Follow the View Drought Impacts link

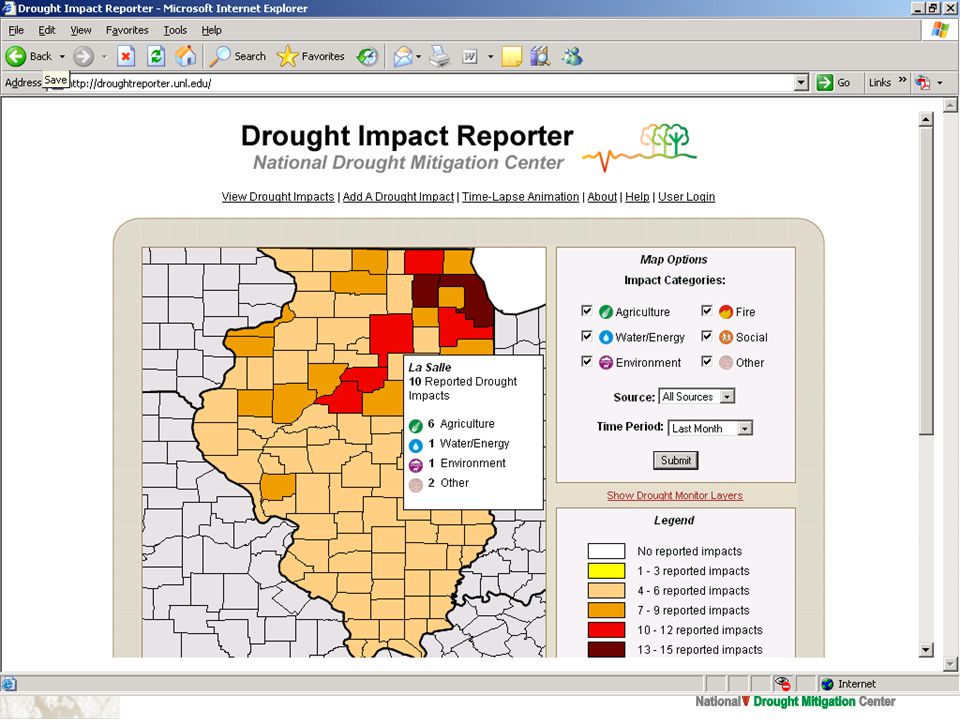point(278,197)
